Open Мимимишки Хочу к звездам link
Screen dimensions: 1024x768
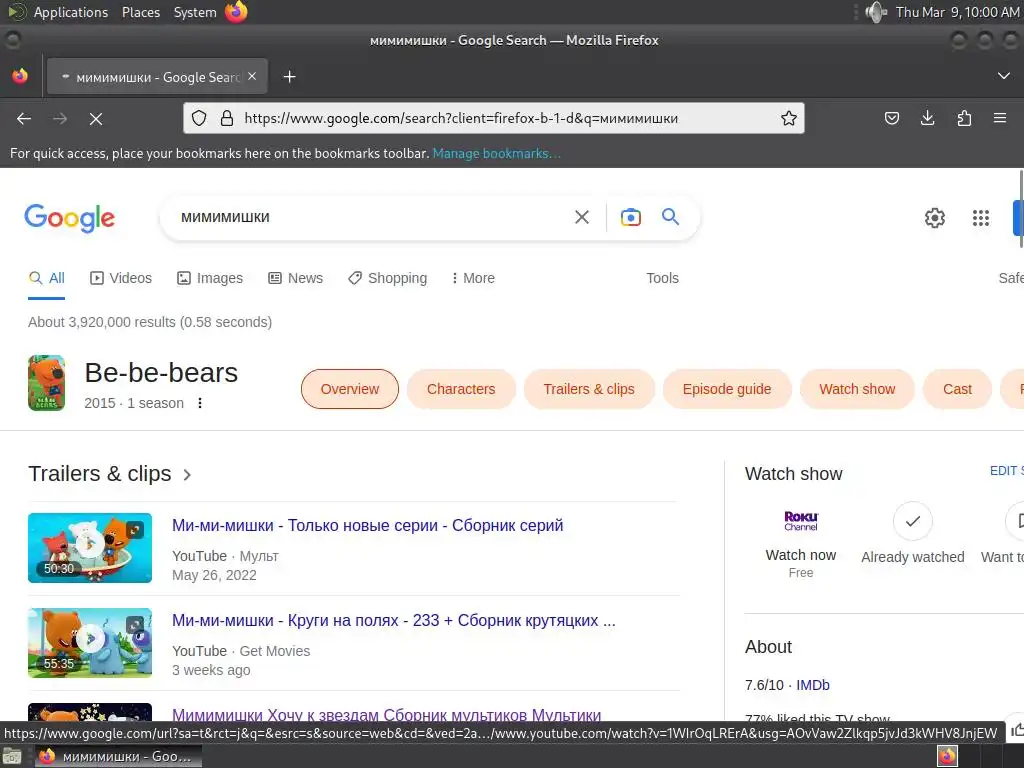pyautogui.click(x=387, y=714)
